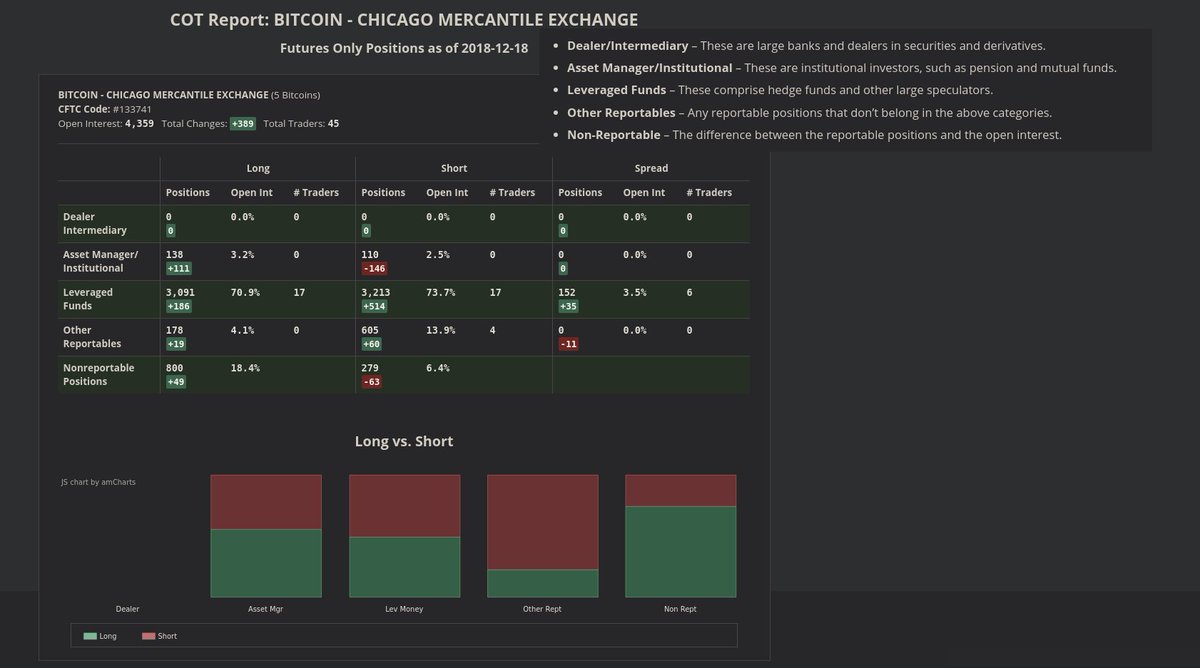Click the red Short segment of Other Rept bar

click(x=543, y=522)
